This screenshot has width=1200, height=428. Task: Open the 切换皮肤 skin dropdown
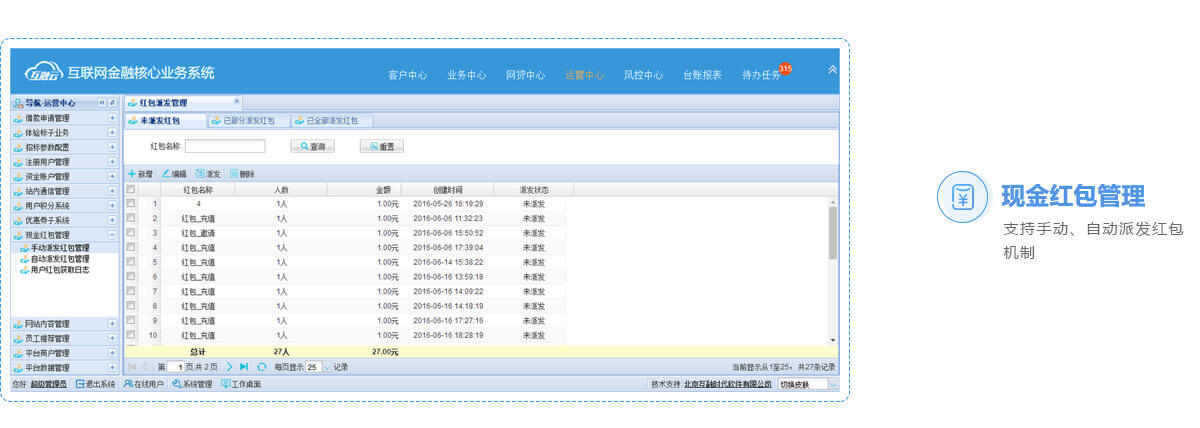pos(834,384)
